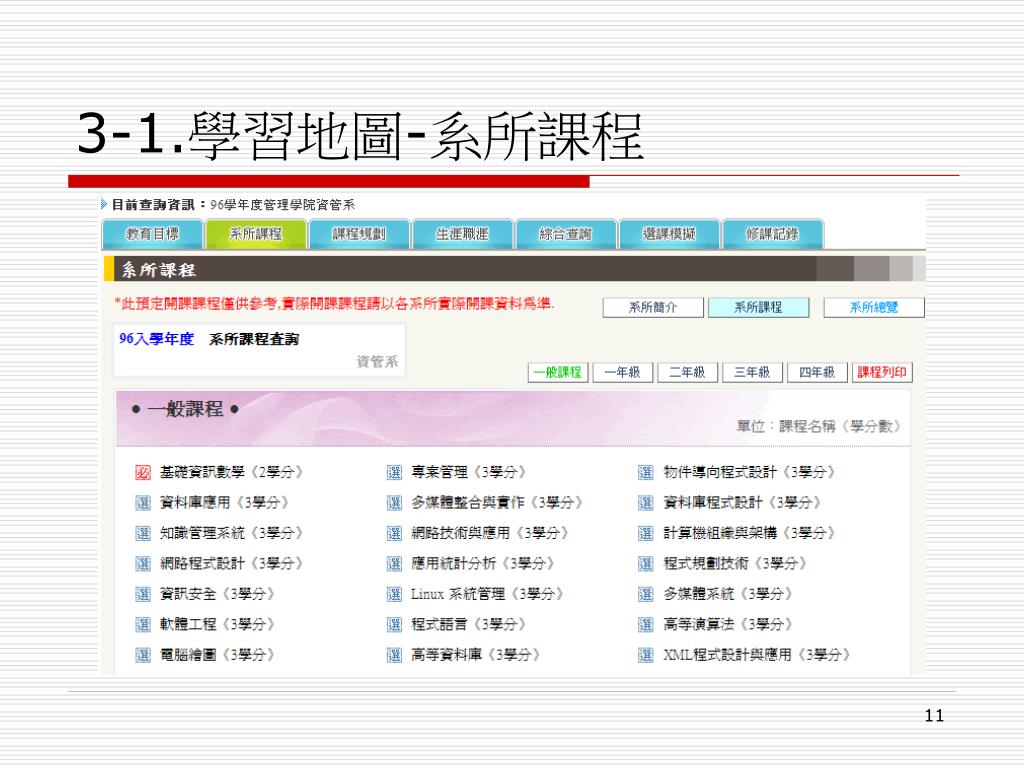Open course 資料庫應用《3學分》
Viewport: 1024px width, 768px height.
(224, 503)
